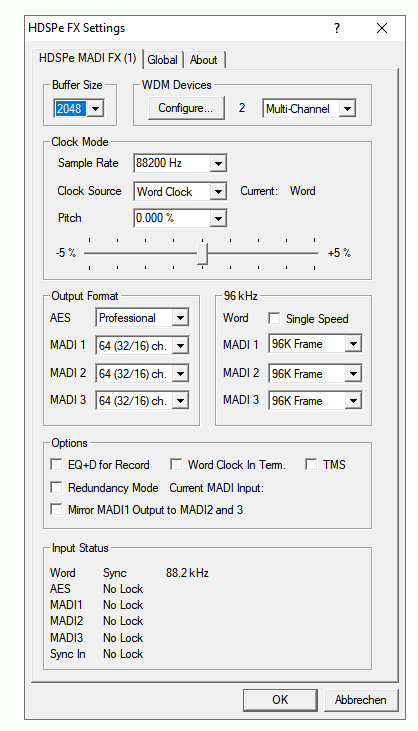The height and width of the screenshot is (731, 418).
Task: Click the pitch slider thumb
Action: 202,254
